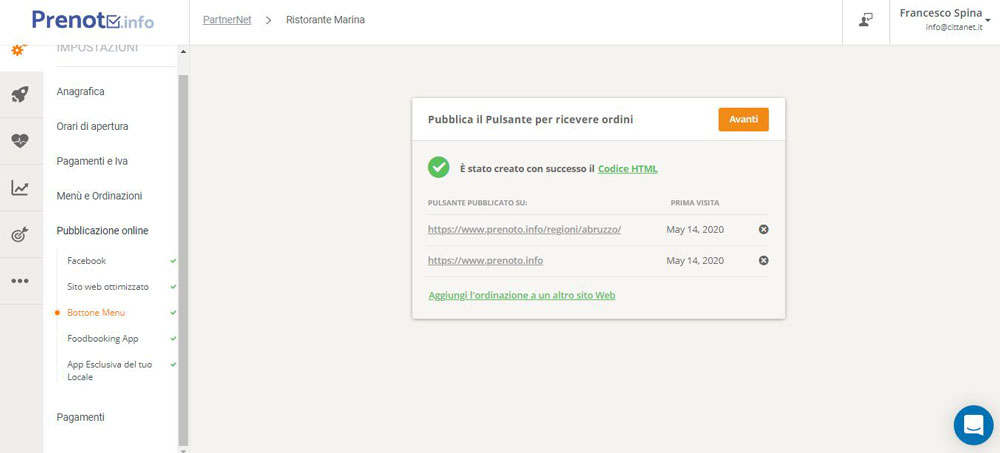Open the line chart statistics icon

point(20,188)
